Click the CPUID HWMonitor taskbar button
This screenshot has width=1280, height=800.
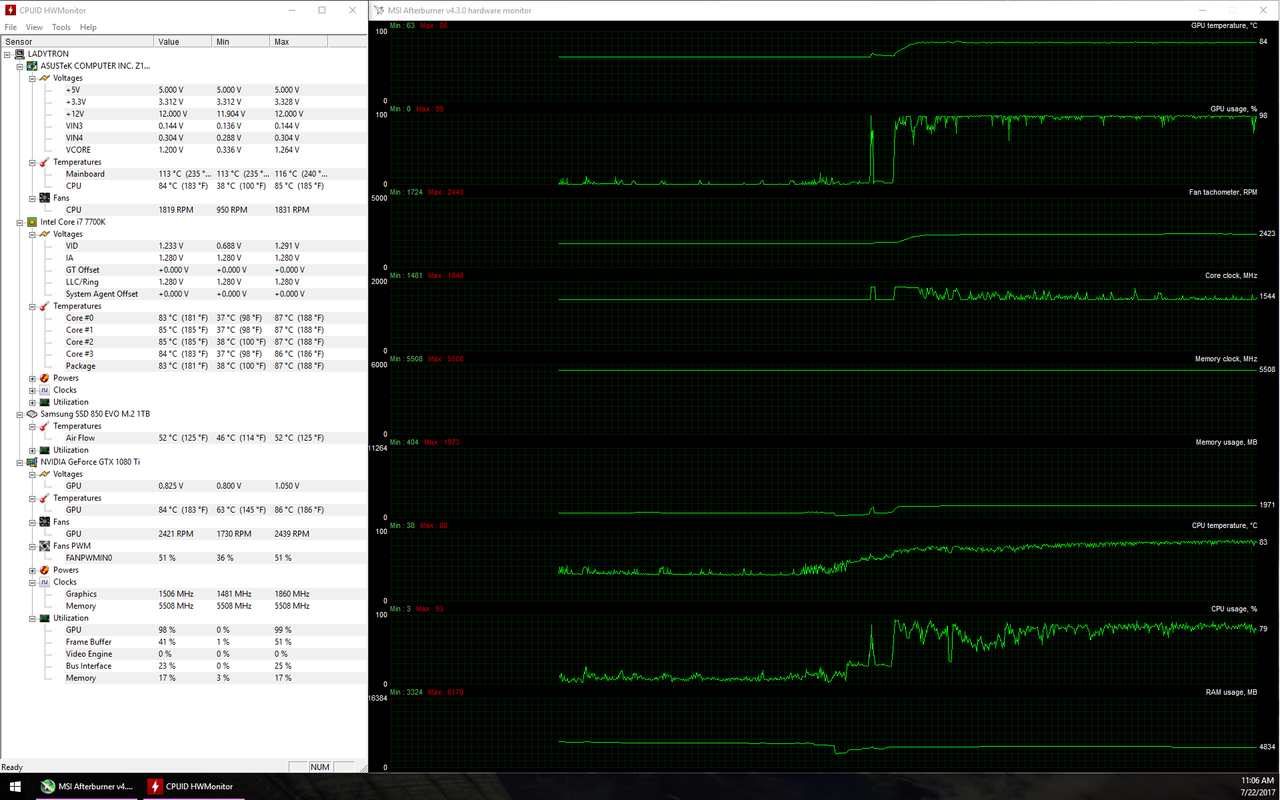(x=192, y=786)
